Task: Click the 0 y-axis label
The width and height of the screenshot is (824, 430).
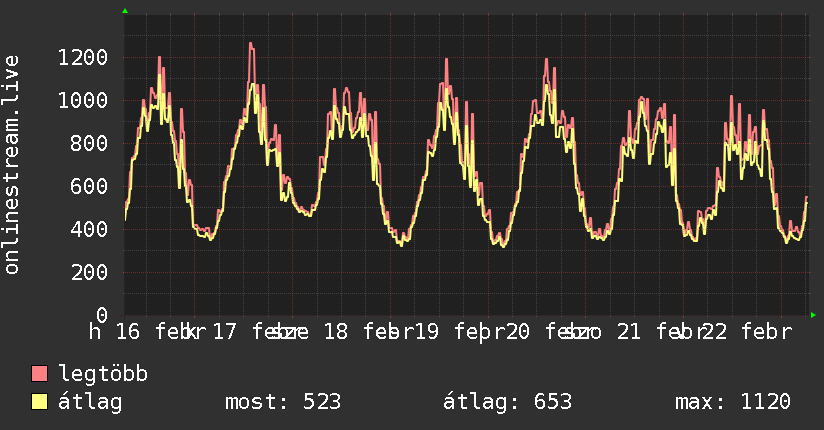Action: [x=101, y=315]
